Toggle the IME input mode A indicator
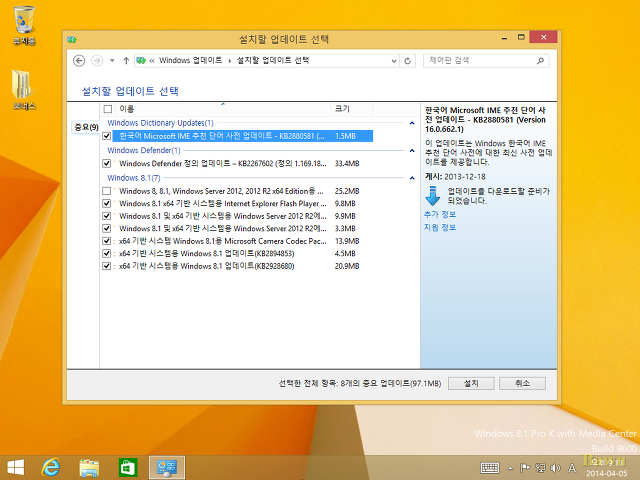640x480 pixels. pyautogui.click(x=572, y=468)
